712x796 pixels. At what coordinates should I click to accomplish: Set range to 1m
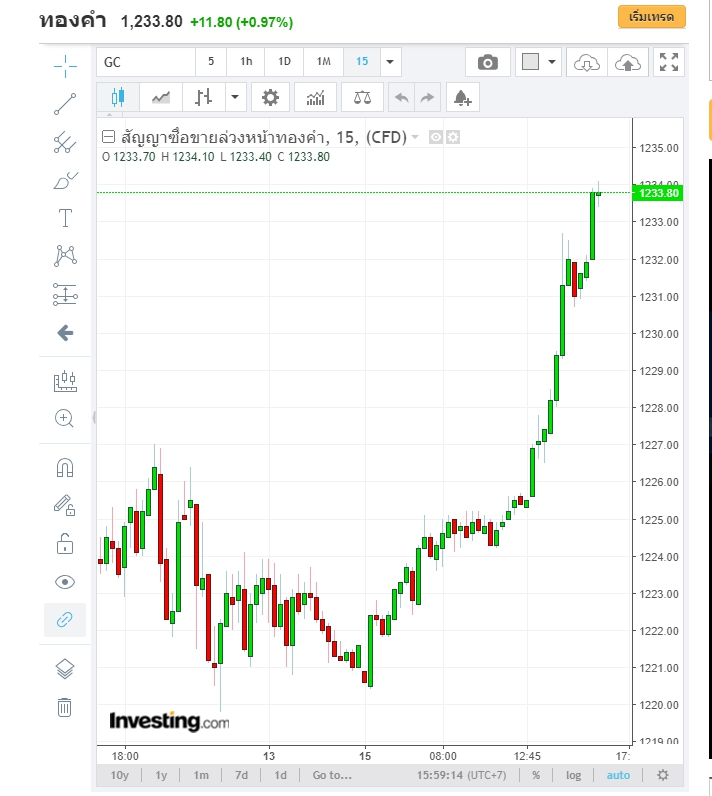[x=201, y=775]
